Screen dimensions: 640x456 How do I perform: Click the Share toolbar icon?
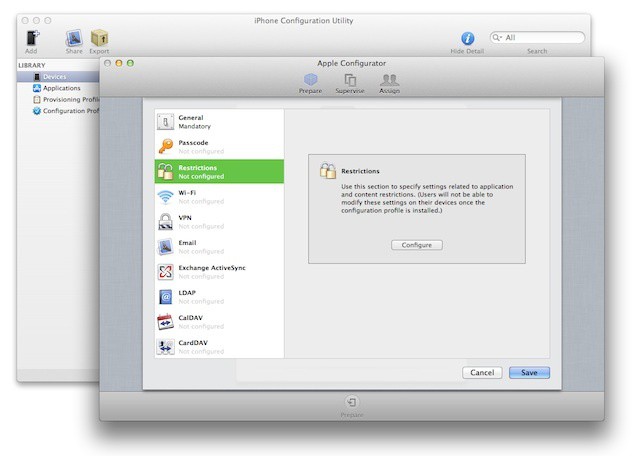[74, 38]
